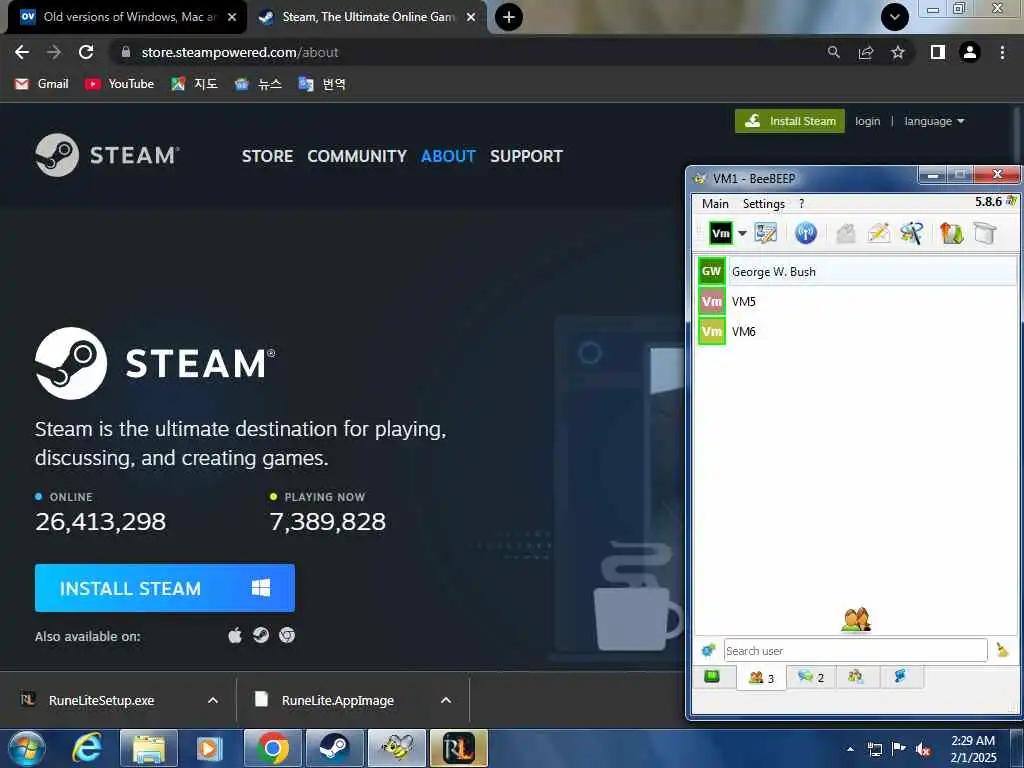Expand options for RuneLite.AppImage download
This screenshot has width=1024, height=768.
446,700
